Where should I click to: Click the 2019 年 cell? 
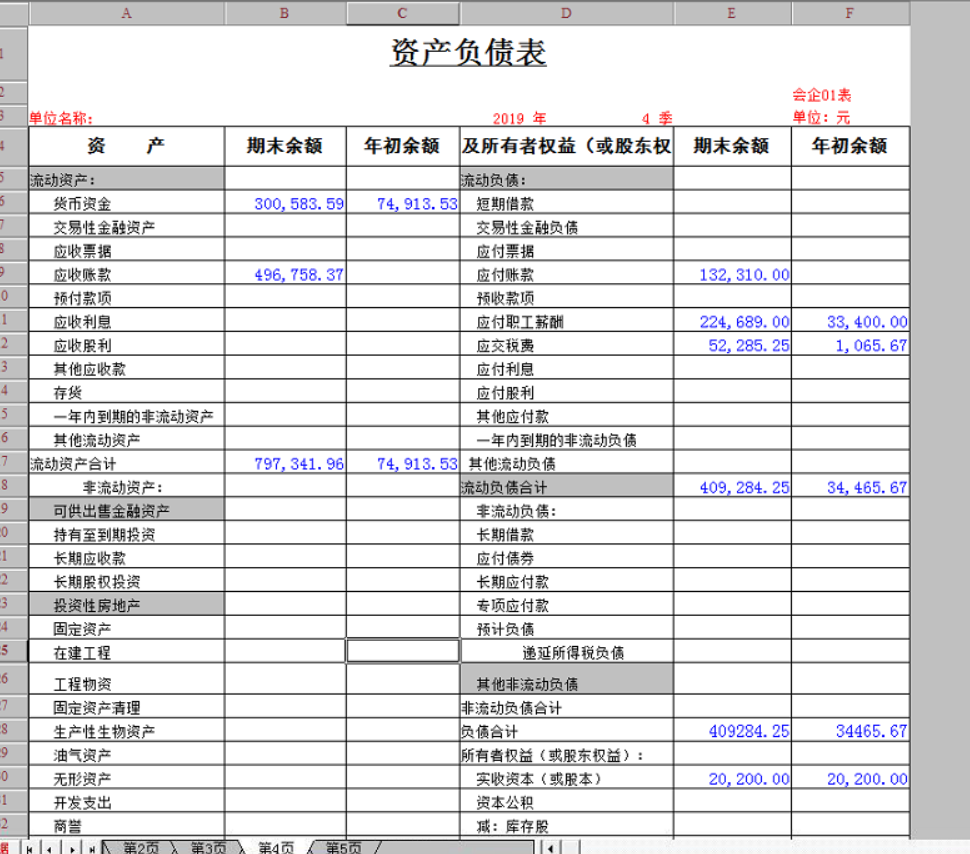(x=519, y=118)
